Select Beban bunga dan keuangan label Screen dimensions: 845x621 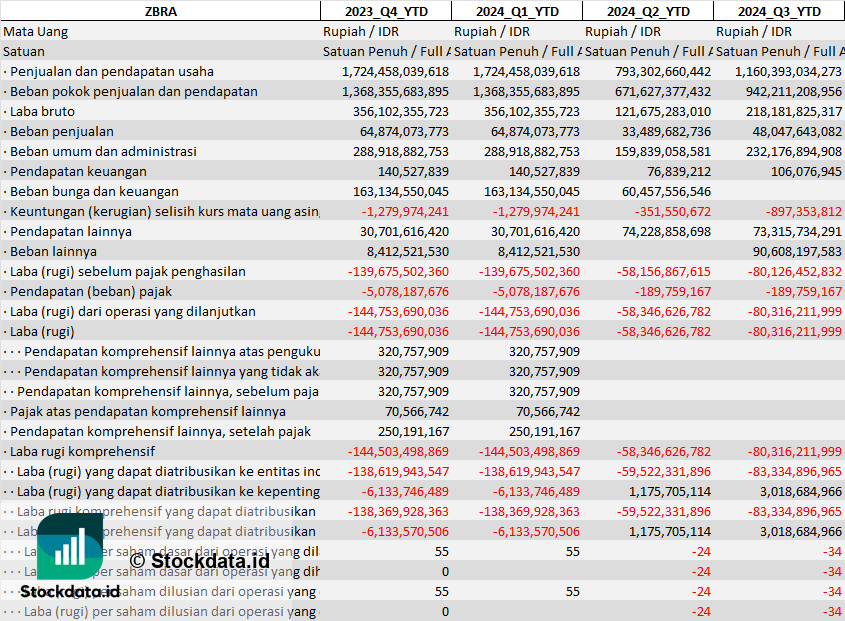pos(94,191)
